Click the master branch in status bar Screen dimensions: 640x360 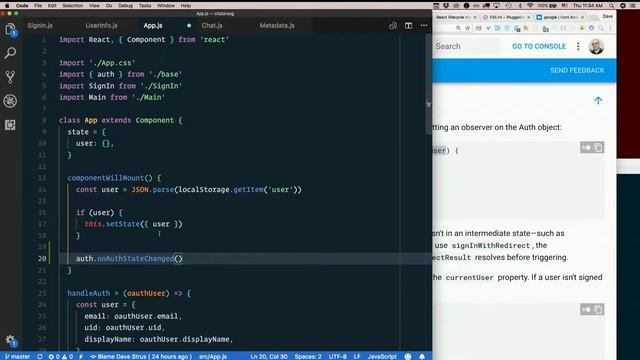(x=18, y=356)
